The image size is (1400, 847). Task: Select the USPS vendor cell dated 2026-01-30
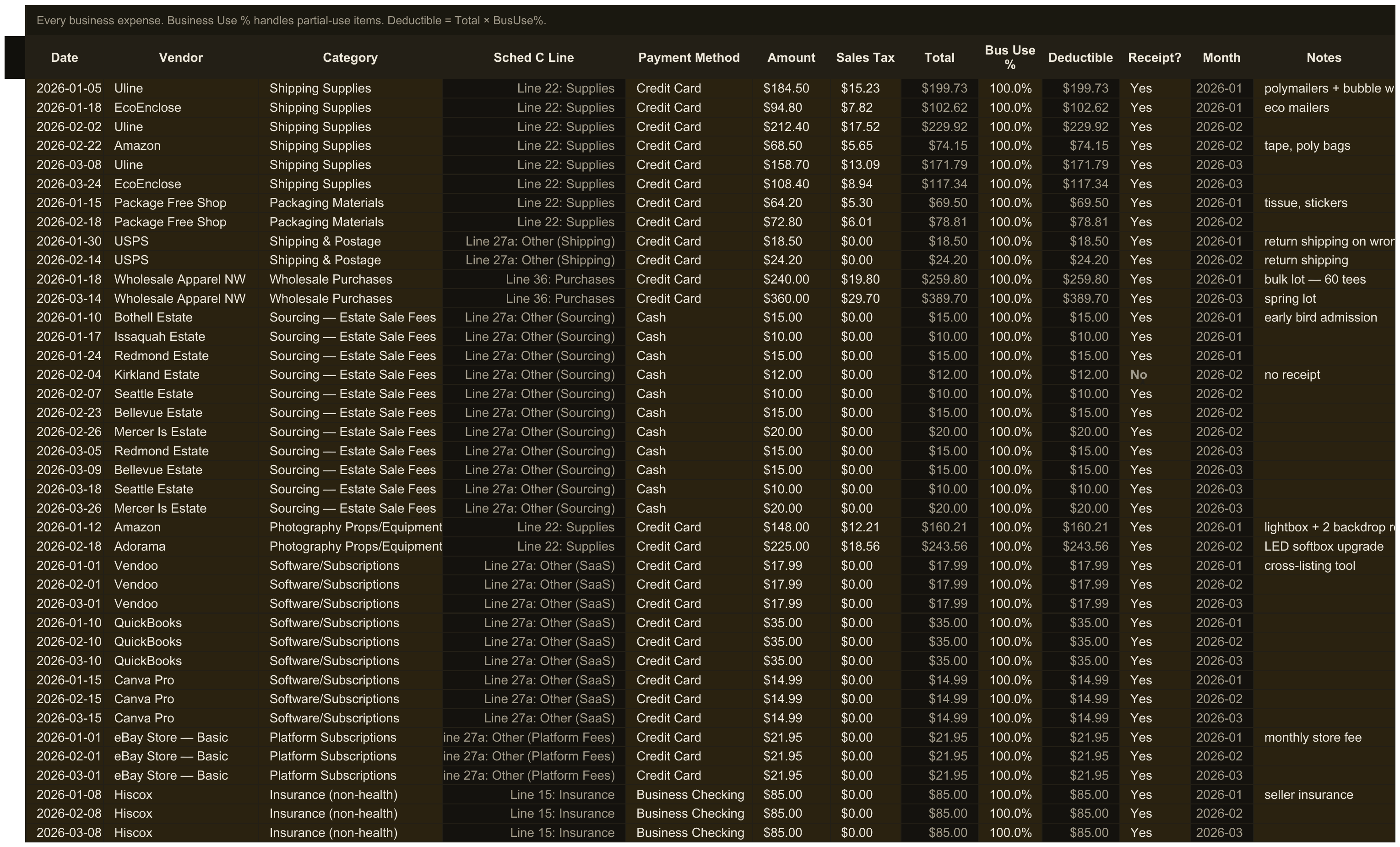[181, 241]
